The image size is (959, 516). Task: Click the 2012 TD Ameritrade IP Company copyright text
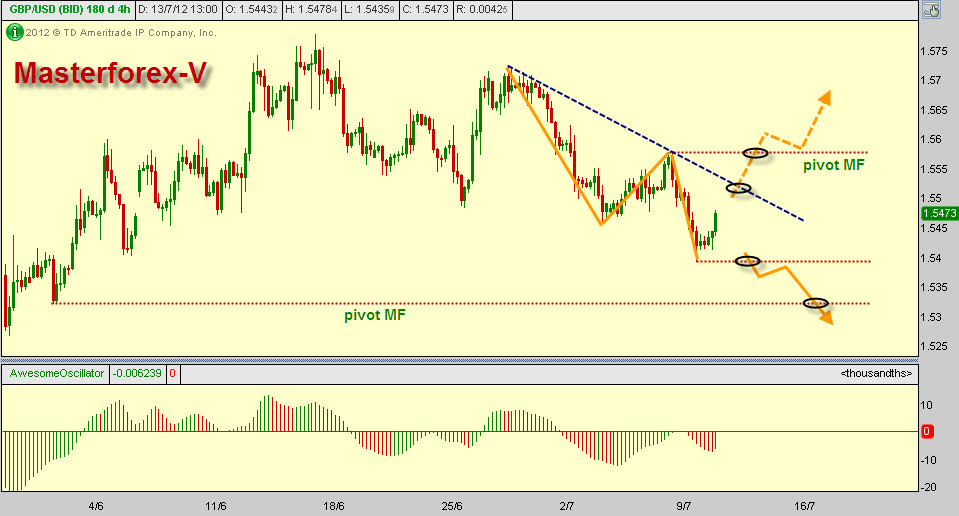(x=121, y=33)
